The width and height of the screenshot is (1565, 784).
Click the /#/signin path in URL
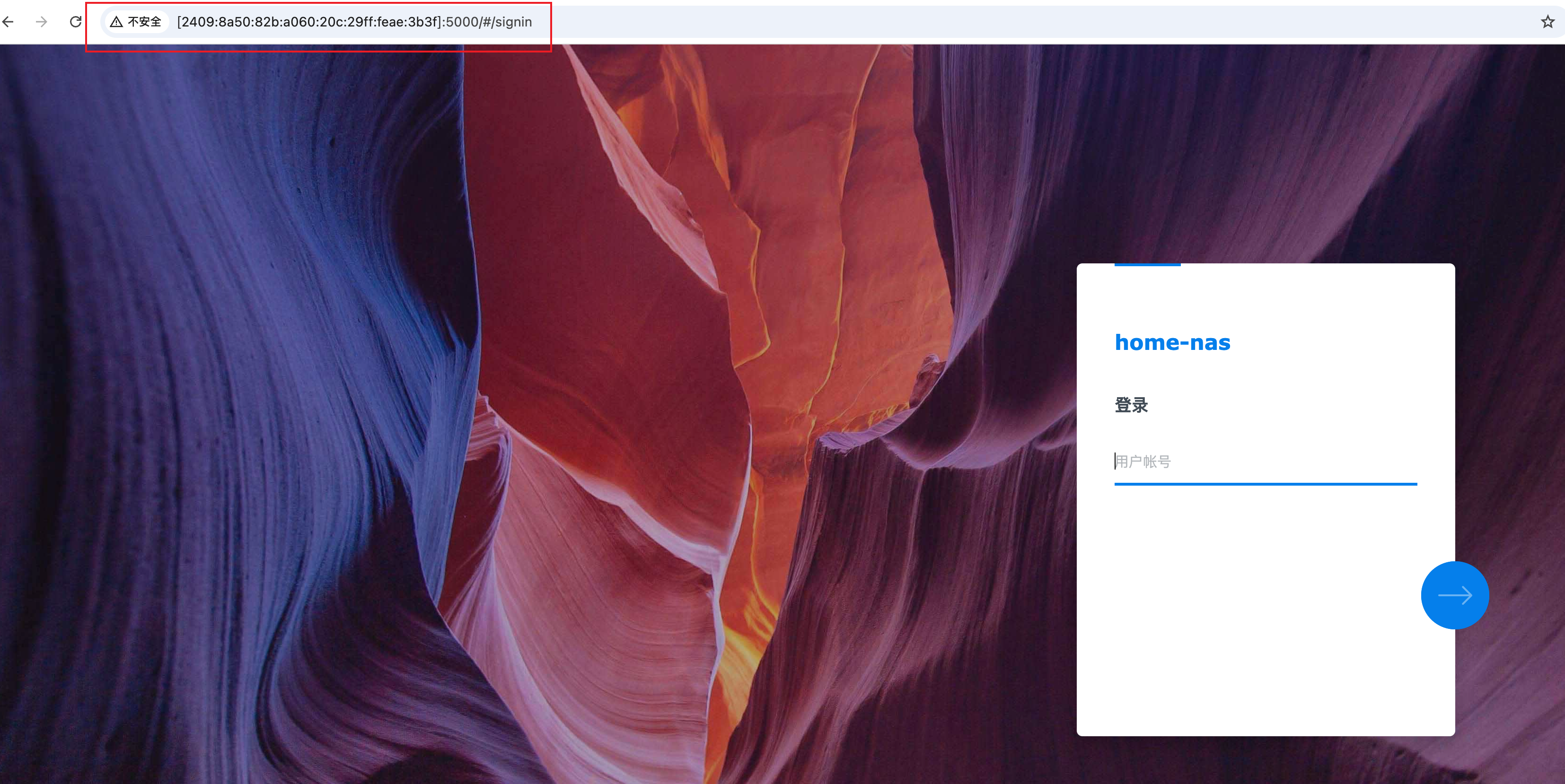[x=505, y=22]
